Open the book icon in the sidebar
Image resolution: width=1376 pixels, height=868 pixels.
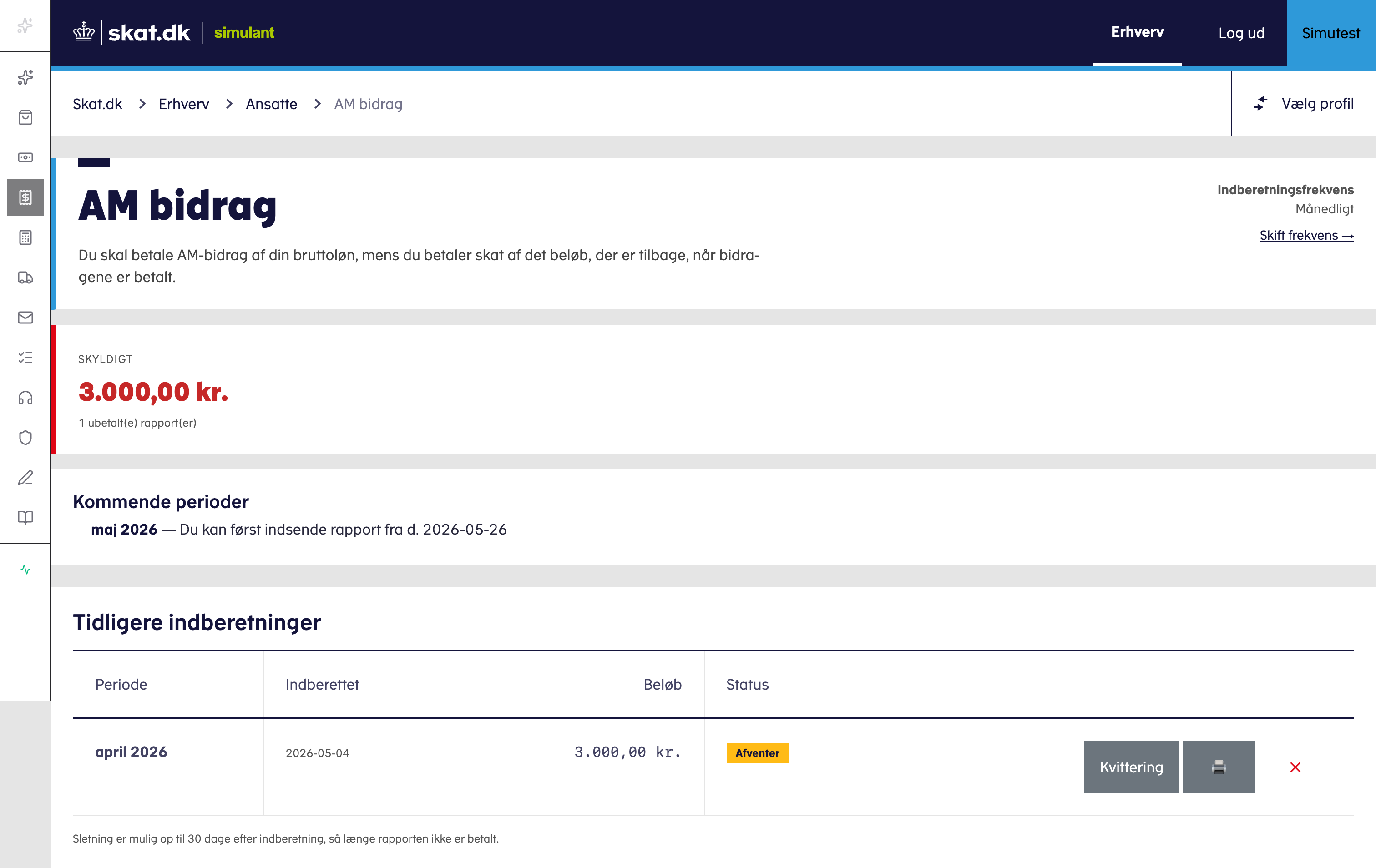pos(25,518)
